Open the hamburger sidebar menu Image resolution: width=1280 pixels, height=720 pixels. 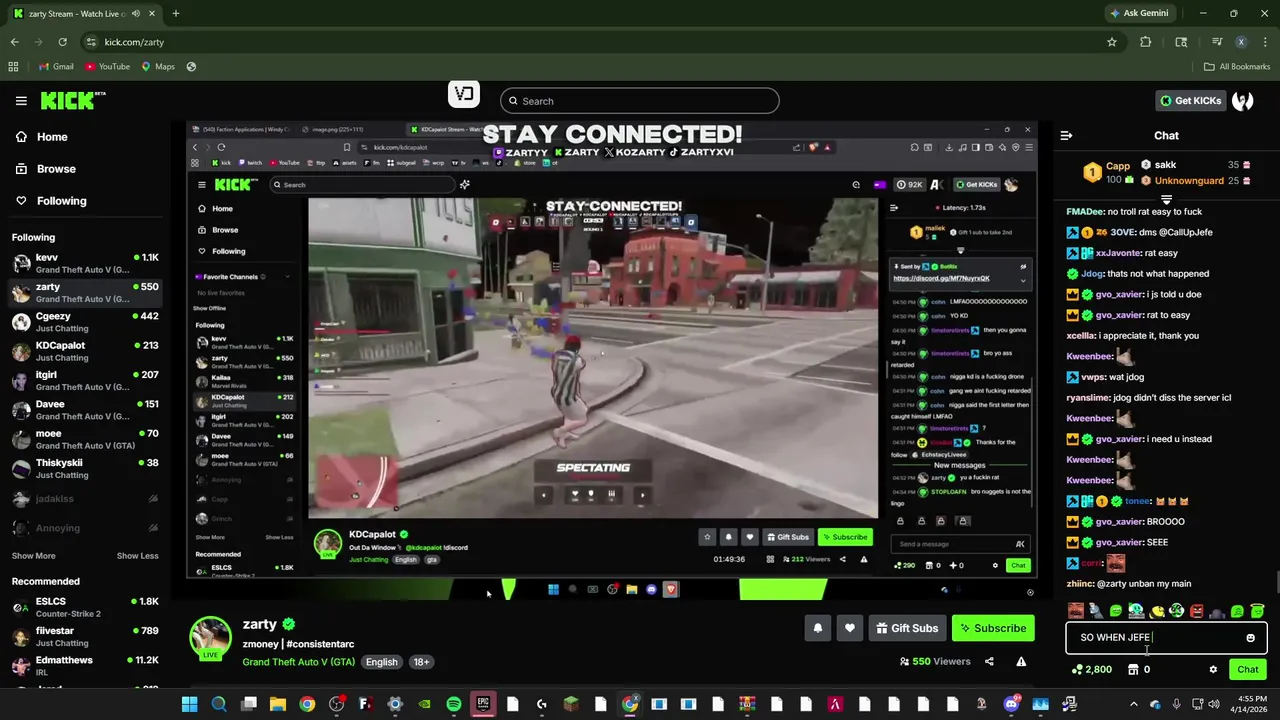21,100
